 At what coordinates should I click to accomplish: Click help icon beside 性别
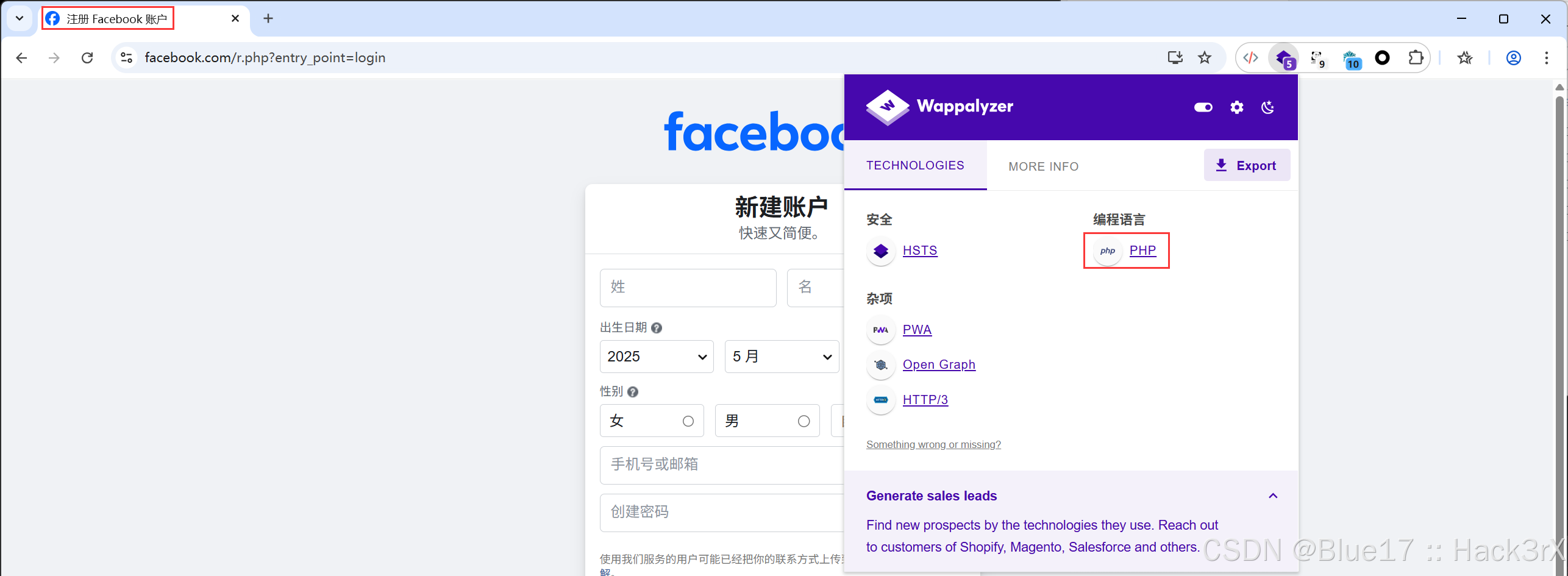(633, 392)
